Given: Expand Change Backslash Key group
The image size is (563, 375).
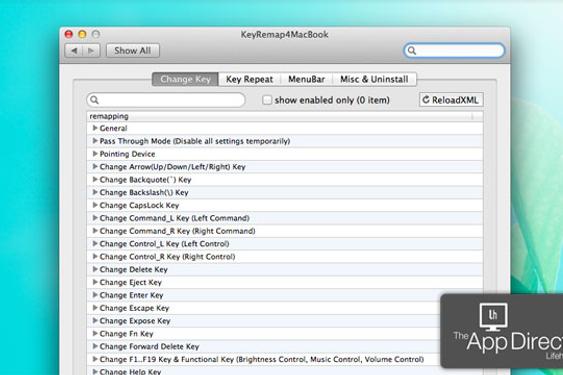Looking at the screenshot, I should click(95, 192).
